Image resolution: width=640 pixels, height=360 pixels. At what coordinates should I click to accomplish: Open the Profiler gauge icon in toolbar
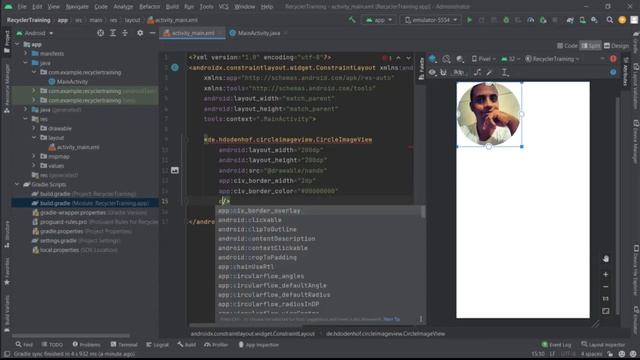(x=531, y=20)
